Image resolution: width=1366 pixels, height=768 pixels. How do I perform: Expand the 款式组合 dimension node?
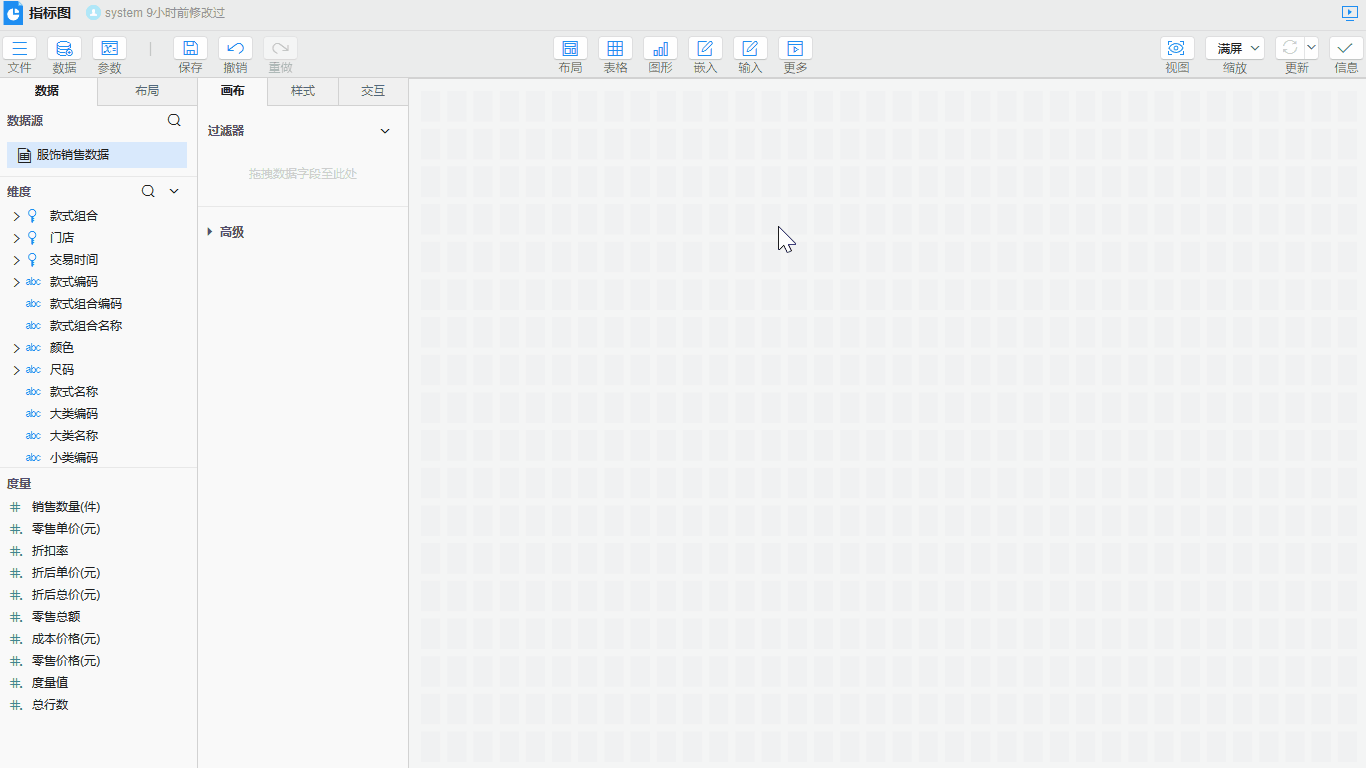(16, 216)
